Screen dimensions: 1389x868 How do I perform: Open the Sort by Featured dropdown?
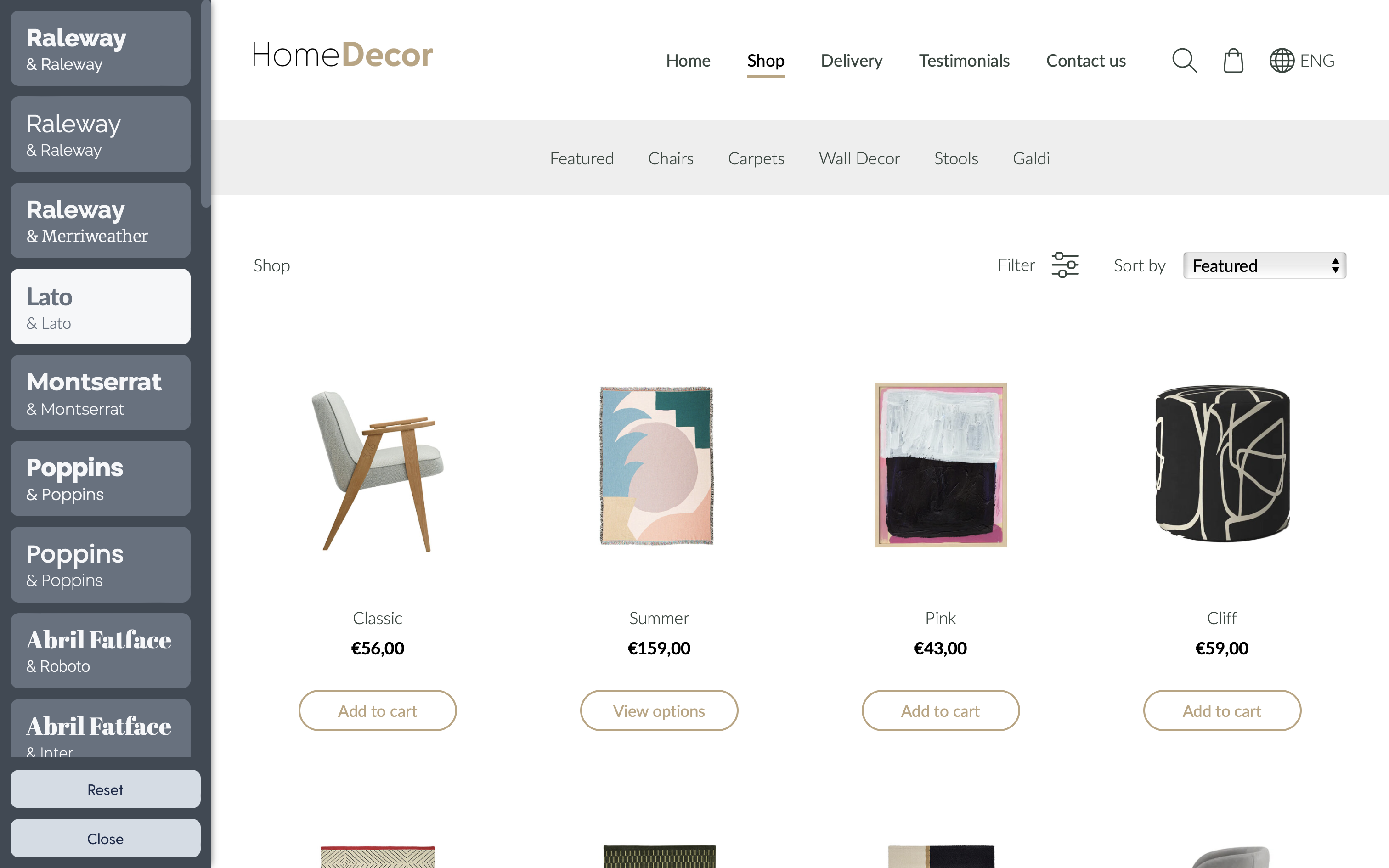pos(1265,265)
